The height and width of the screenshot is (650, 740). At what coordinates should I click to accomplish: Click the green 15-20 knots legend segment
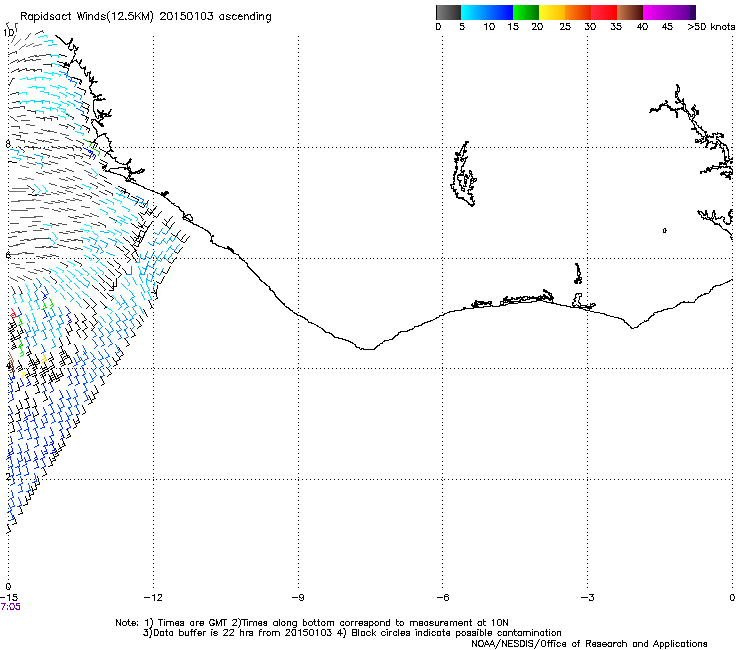(526, 12)
